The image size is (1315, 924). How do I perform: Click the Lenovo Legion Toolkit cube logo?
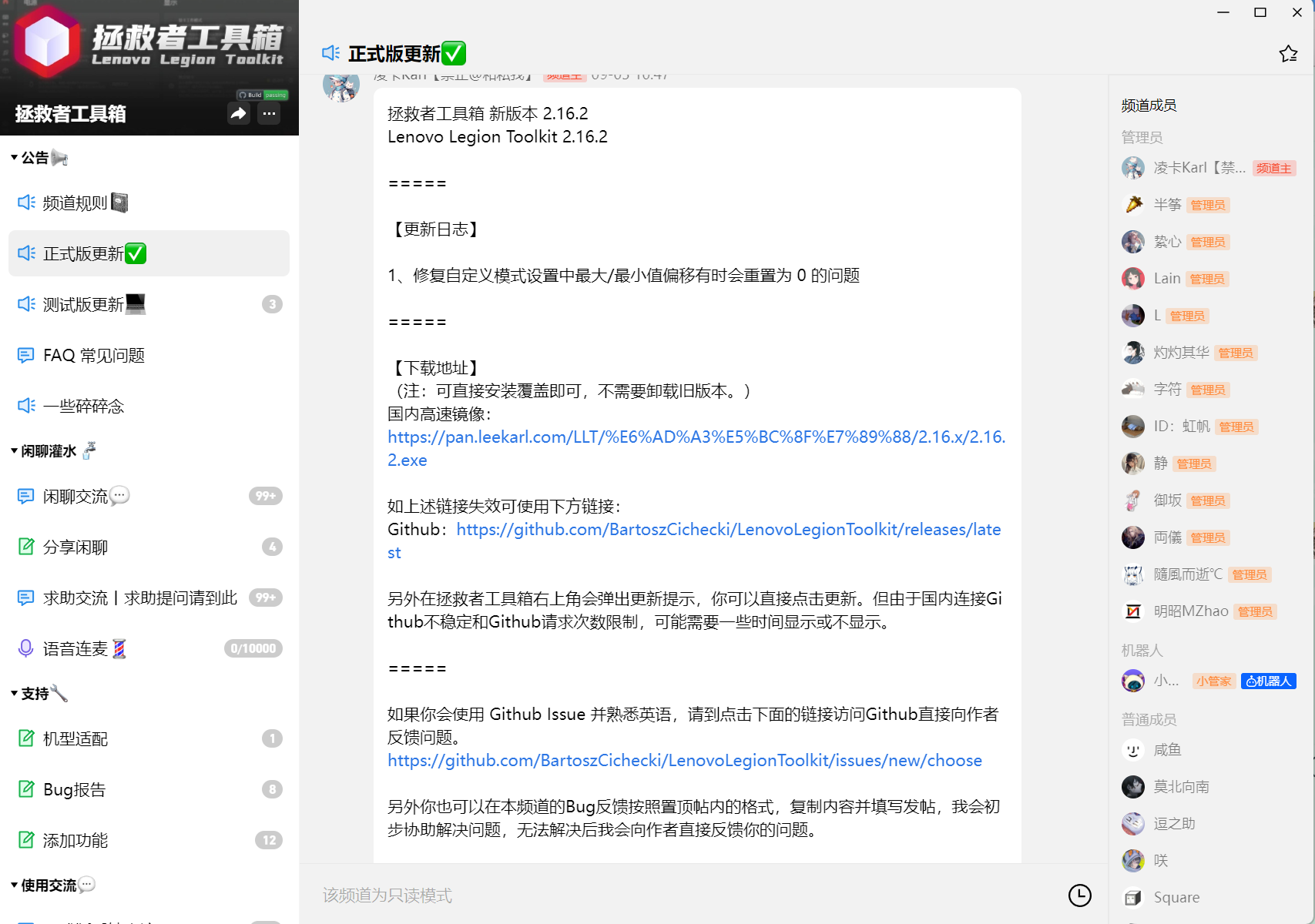click(x=48, y=41)
